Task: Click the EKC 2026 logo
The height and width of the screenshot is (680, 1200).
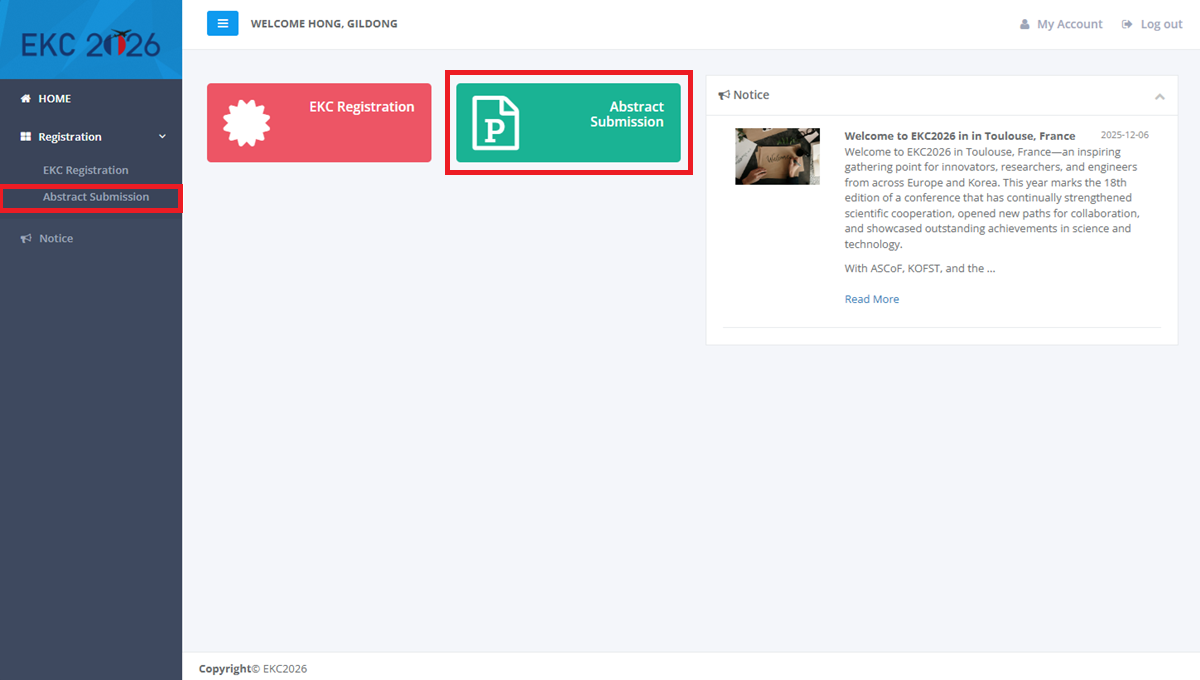Action: [91, 43]
